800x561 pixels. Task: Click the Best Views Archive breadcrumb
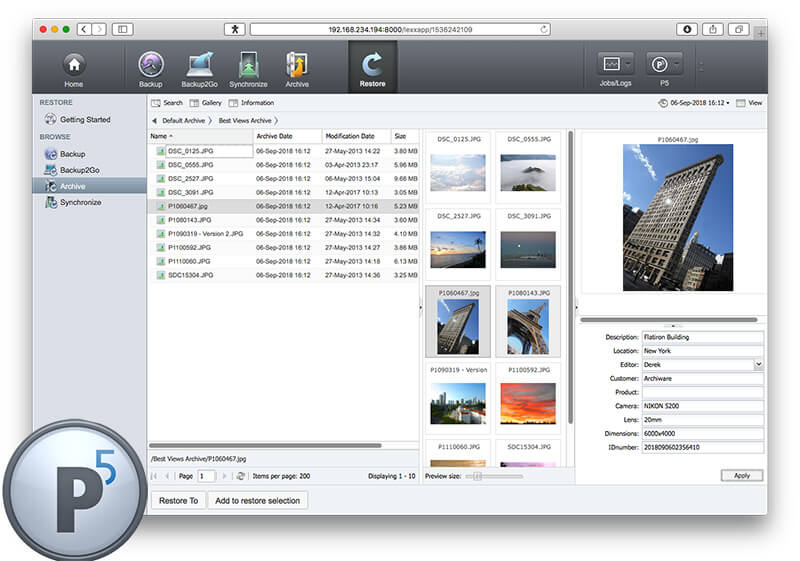245,121
